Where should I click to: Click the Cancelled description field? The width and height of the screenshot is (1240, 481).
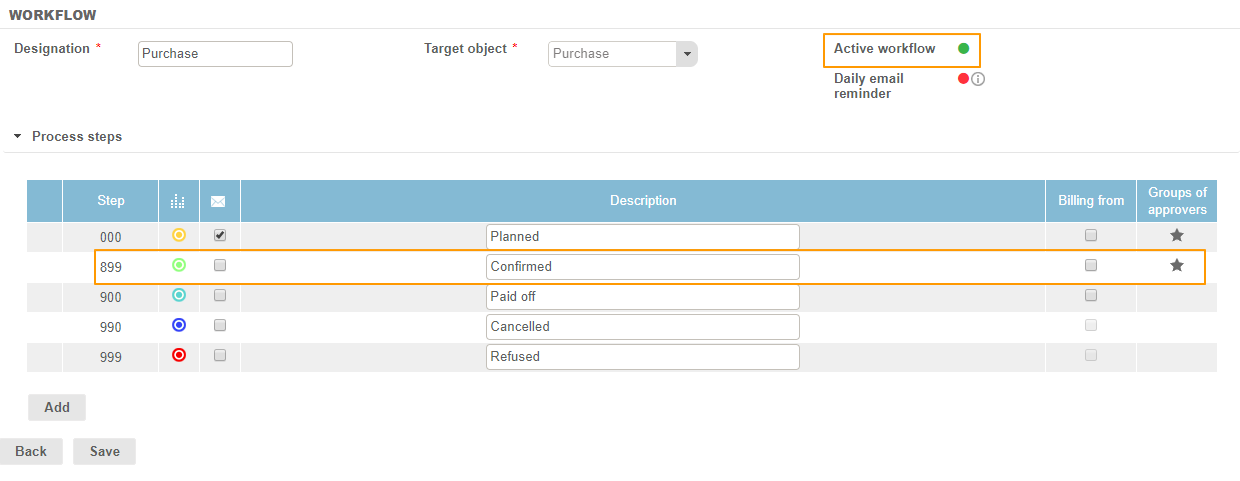[642, 326]
